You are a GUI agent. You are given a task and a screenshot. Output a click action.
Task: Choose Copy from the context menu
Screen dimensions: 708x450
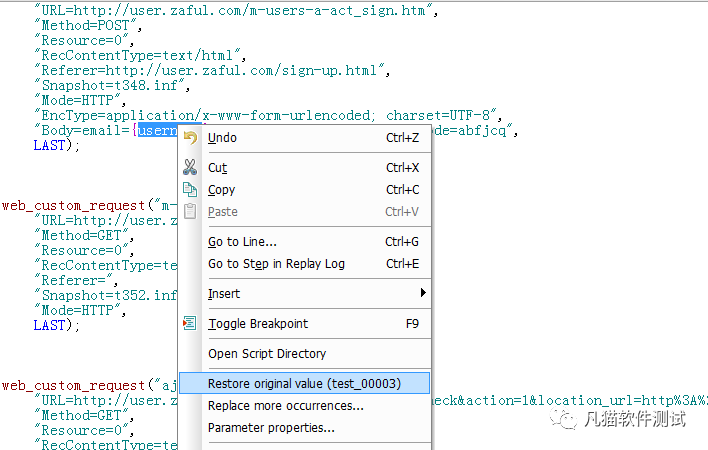(x=305, y=190)
